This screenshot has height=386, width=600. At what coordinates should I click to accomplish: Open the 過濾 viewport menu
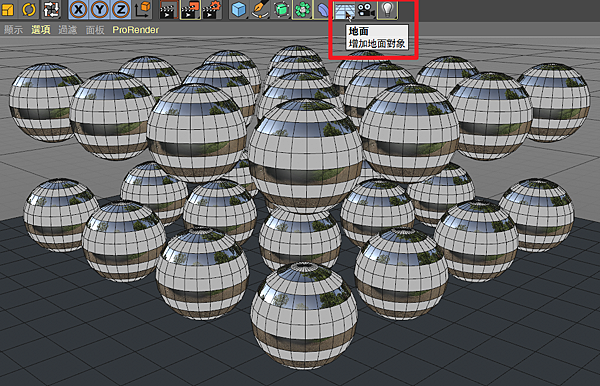click(68, 30)
